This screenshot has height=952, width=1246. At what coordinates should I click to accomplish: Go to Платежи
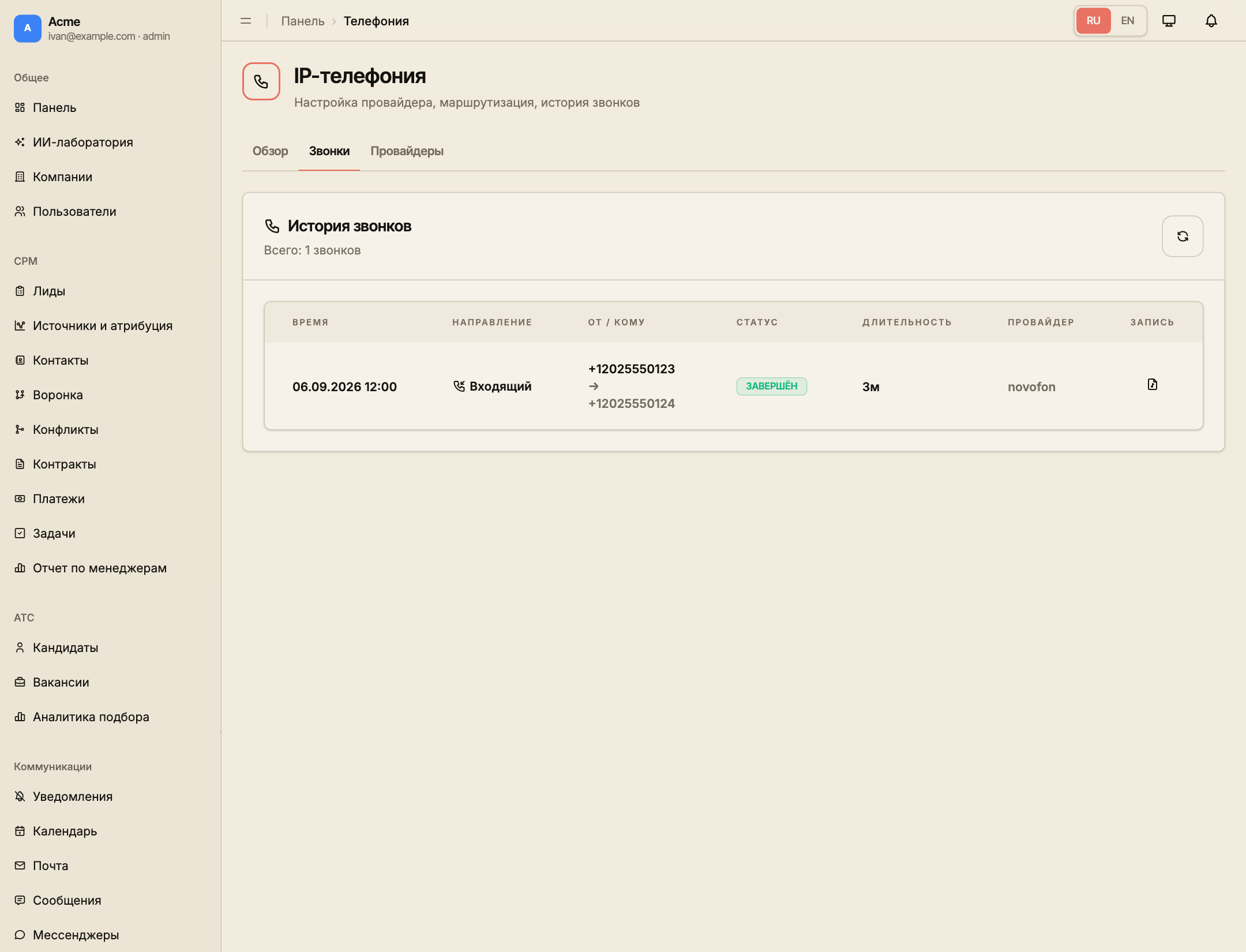click(110, 499)
